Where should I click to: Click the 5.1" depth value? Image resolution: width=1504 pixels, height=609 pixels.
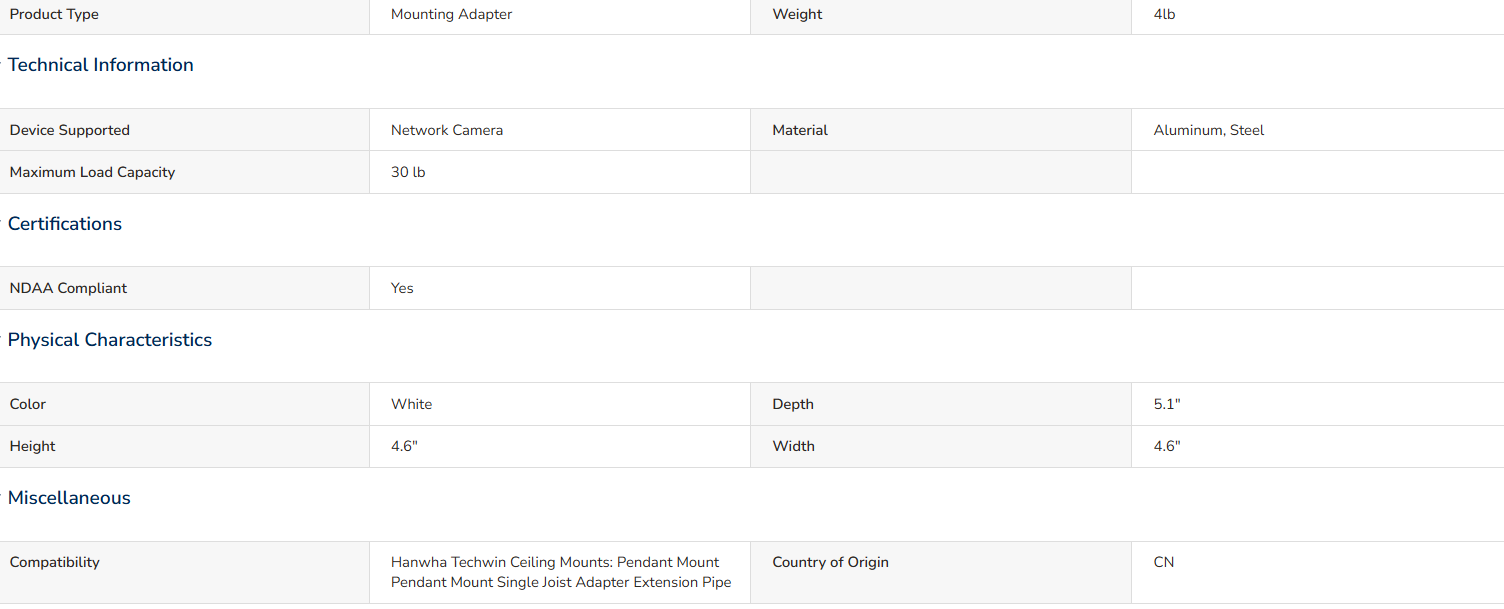[x=1167, y=404]
